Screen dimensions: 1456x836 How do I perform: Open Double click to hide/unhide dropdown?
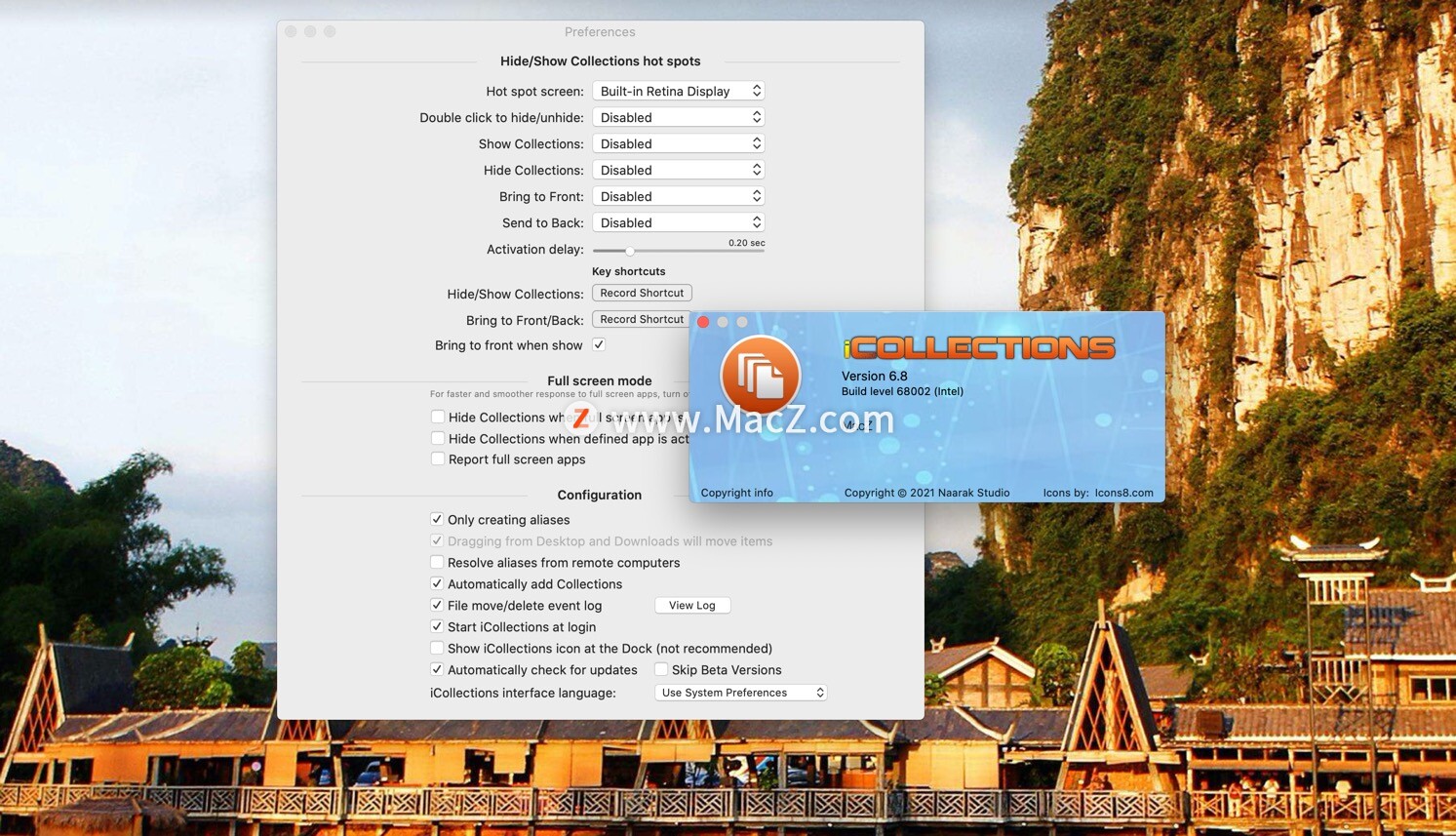click(678, 117)
